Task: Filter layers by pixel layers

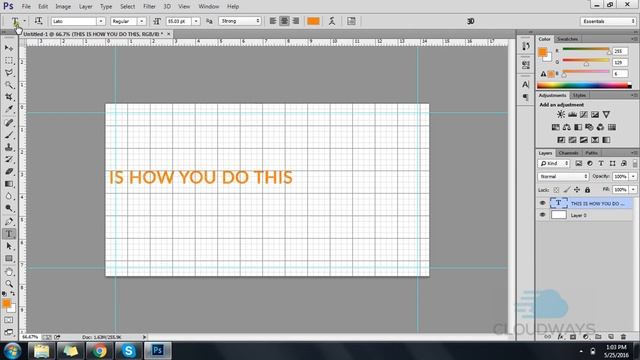Action: coord(578,163)
